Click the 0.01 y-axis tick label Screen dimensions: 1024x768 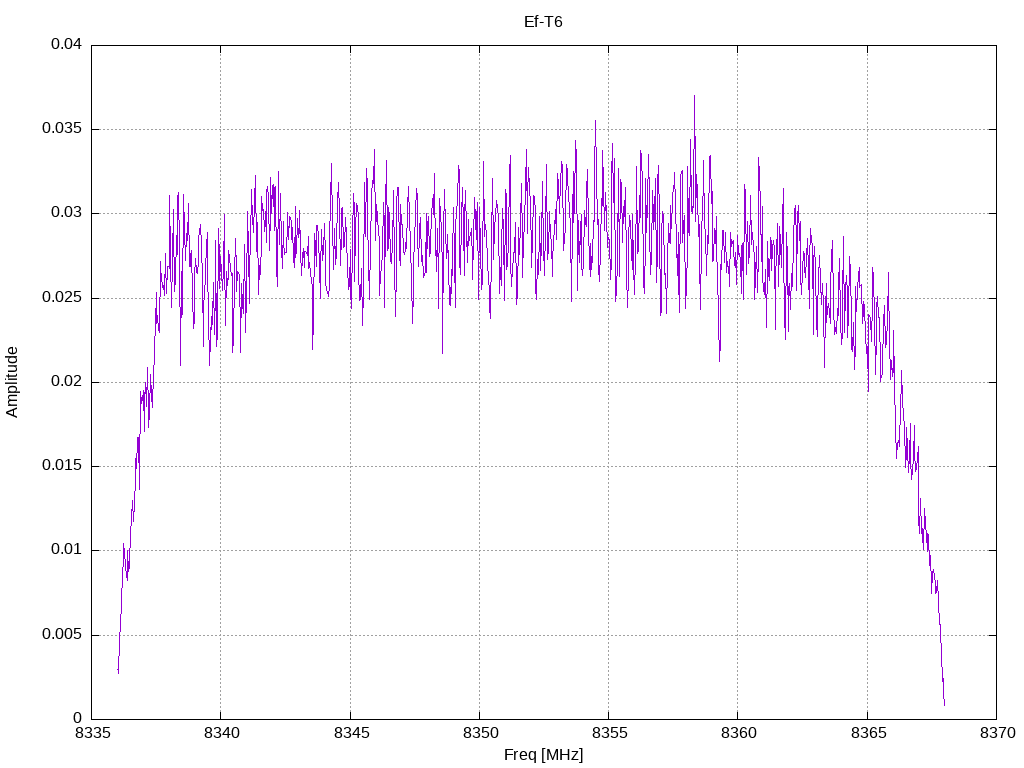pos(67,550)
